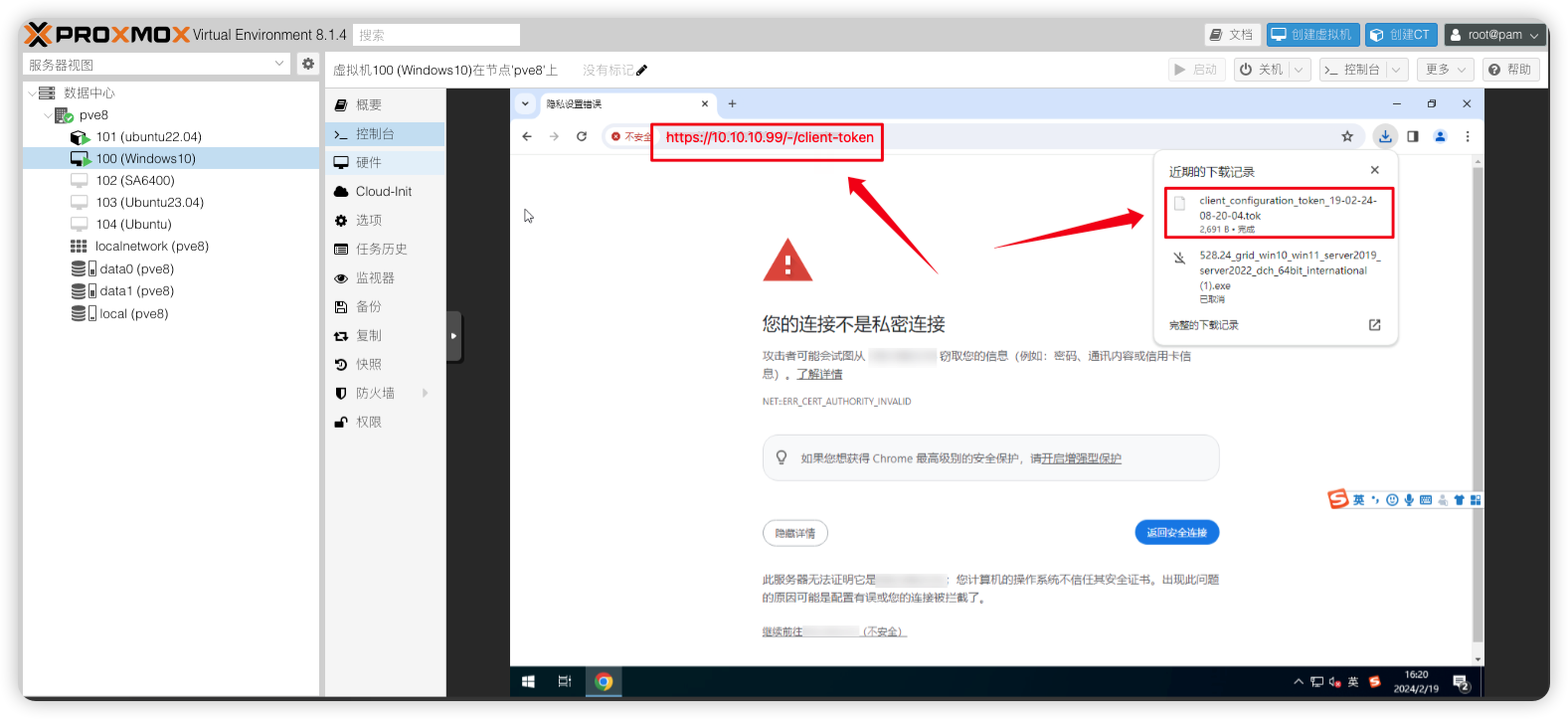This screenshot has width=1568, height=719.
Task: Open Chrome profile icon
Action: [x=1440, y=136]
